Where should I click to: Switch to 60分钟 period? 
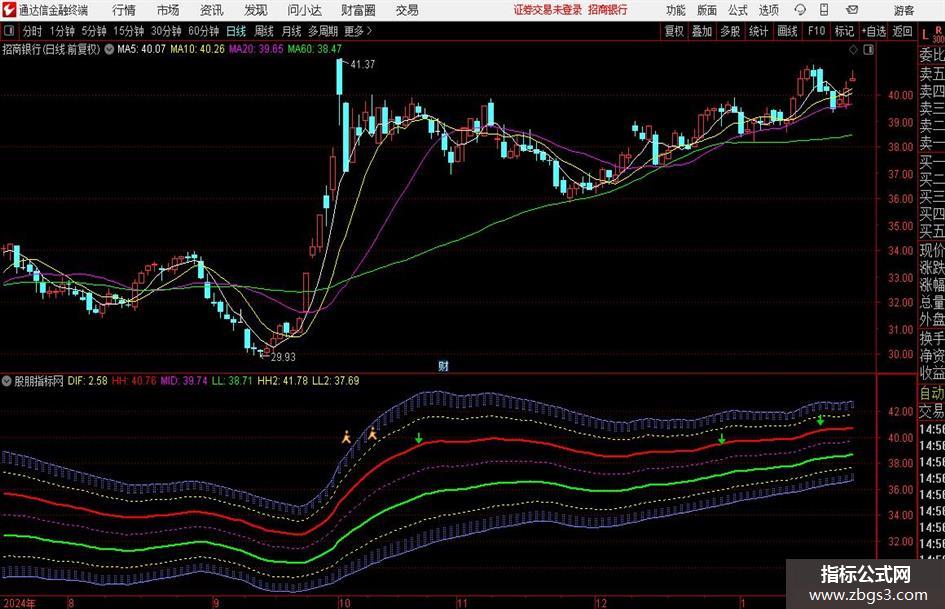pos(203,31)
